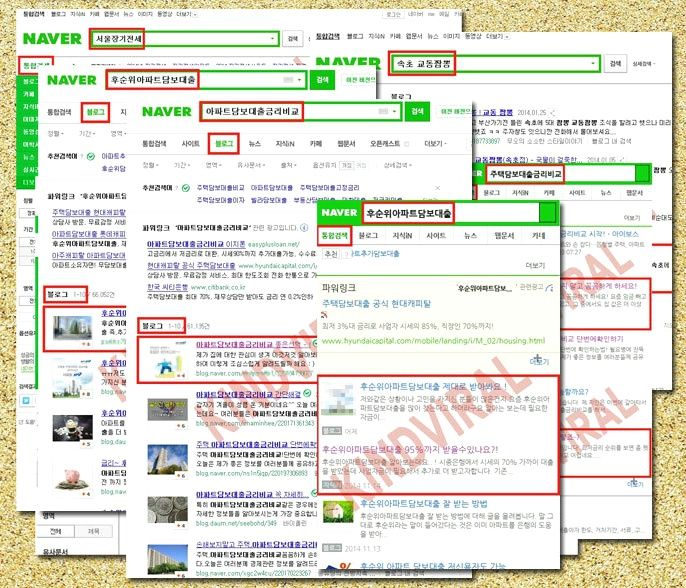686x588 pixels.
Task: Open mobile result 후순위아파트담보대출 잘 받는 방법
Action: point(424,504)
